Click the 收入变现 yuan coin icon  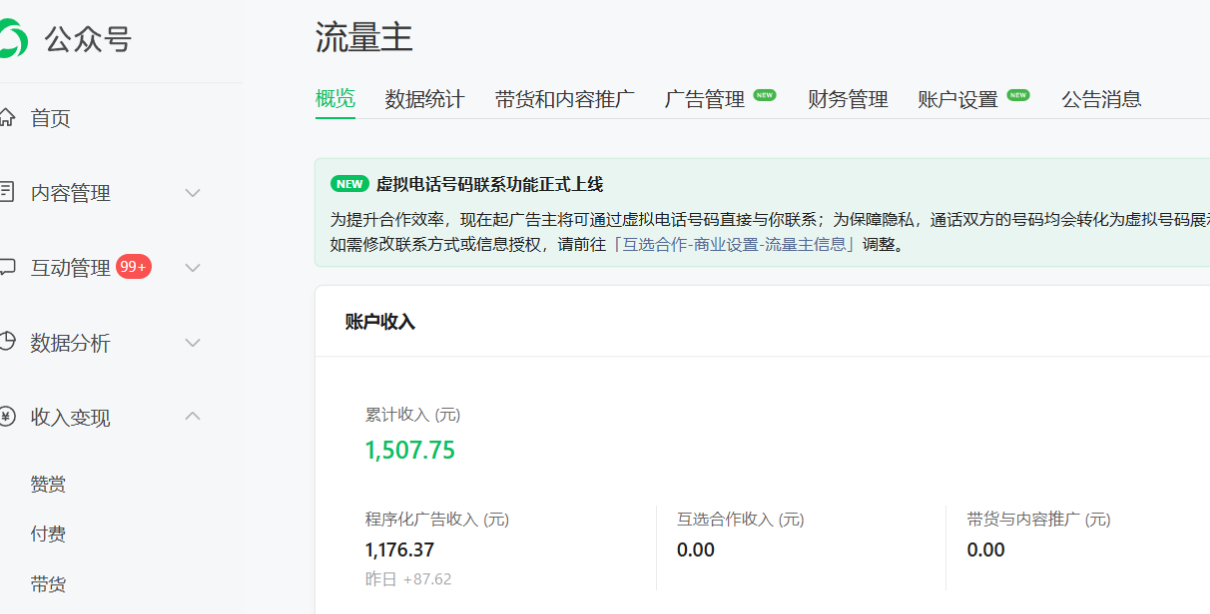pyautogui.click(x=7, y=417)
